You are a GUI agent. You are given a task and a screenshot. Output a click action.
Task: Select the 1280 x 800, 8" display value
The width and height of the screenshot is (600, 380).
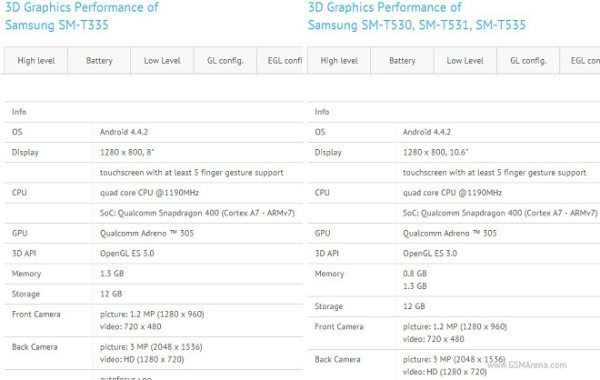tap(127, 152)
